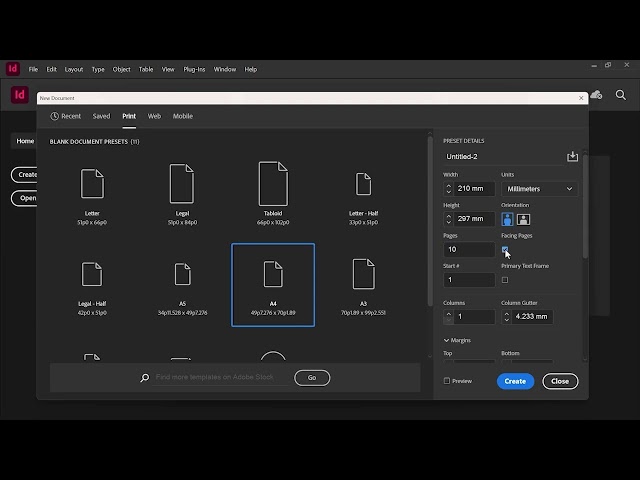Viewport: 640px width, 480px height.
Task: Toggle the Facing Pages checkbox
Action: coord(505,249)
